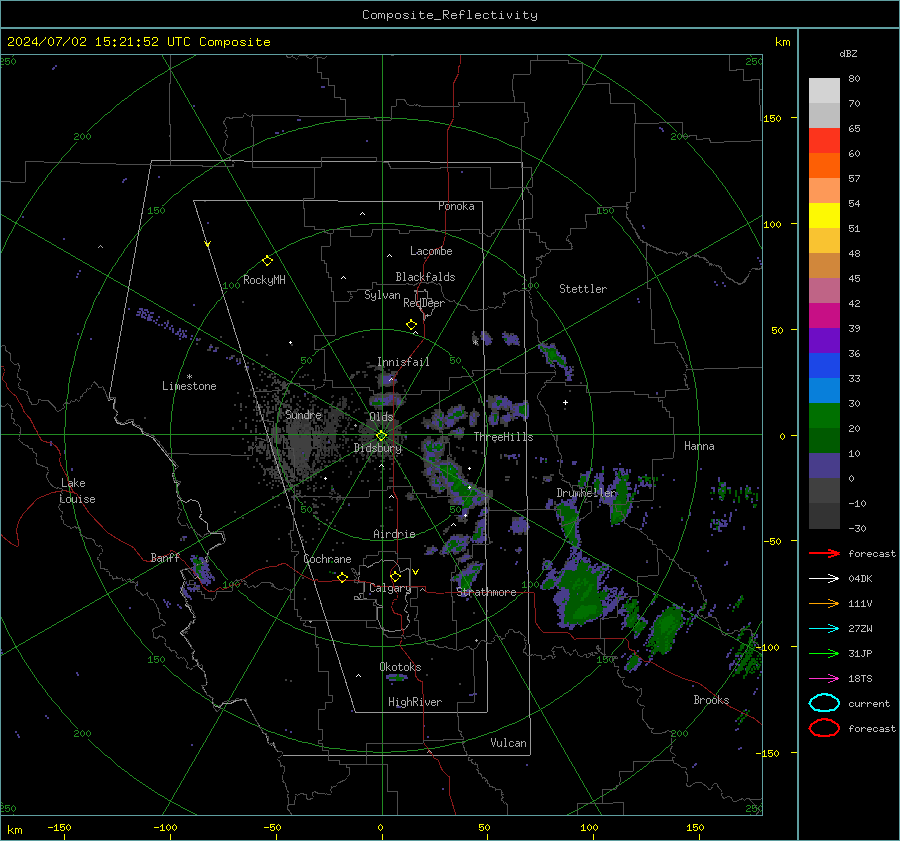Click the RedDeer city label
900x841 pixels.
424,303
